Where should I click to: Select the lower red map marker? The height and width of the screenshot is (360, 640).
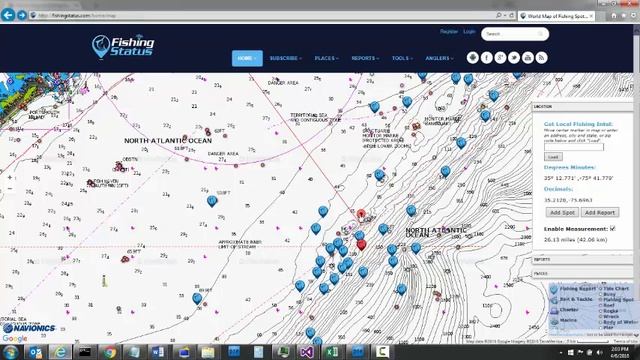coord(361,245)
